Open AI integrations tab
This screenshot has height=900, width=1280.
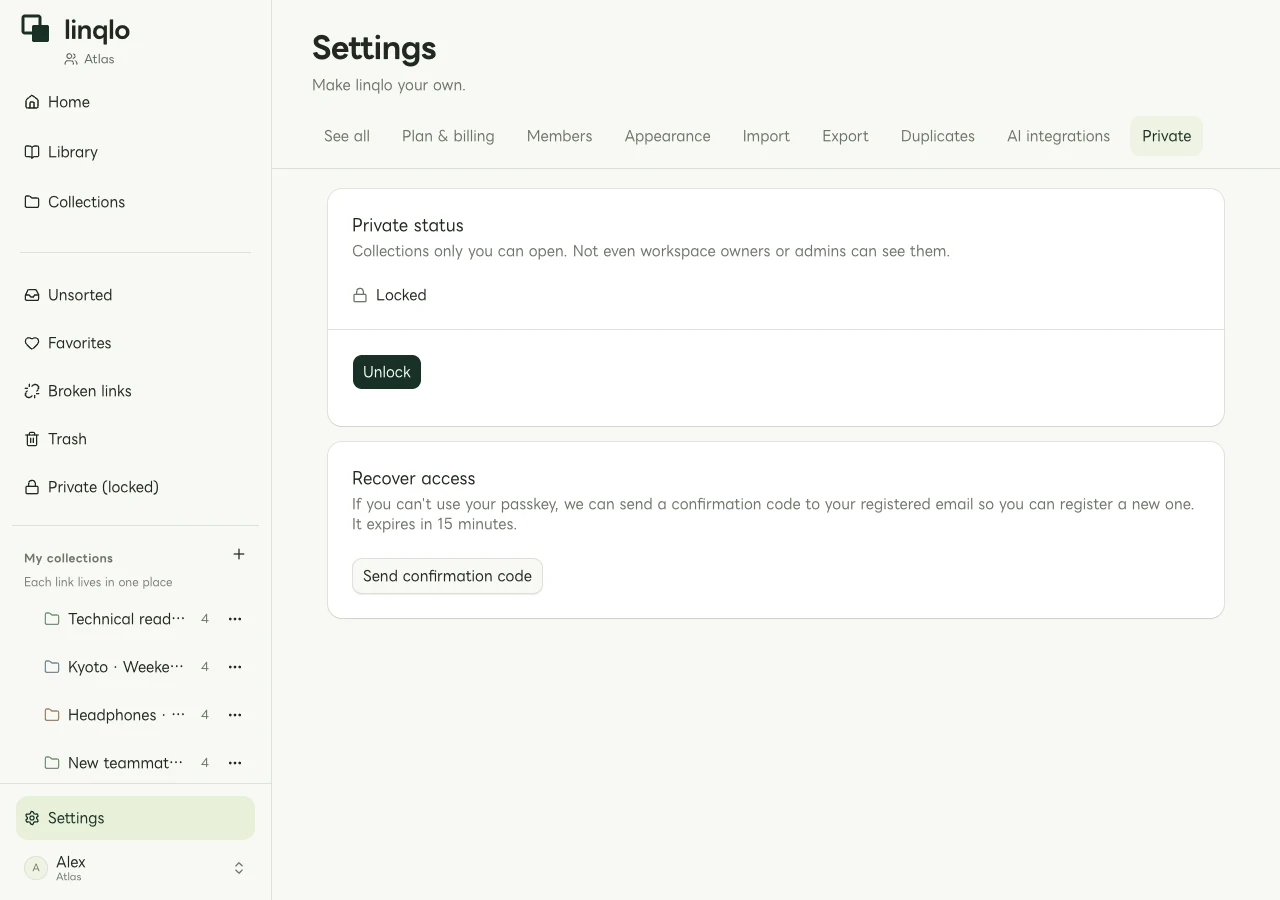click(x=1058, y=136)
